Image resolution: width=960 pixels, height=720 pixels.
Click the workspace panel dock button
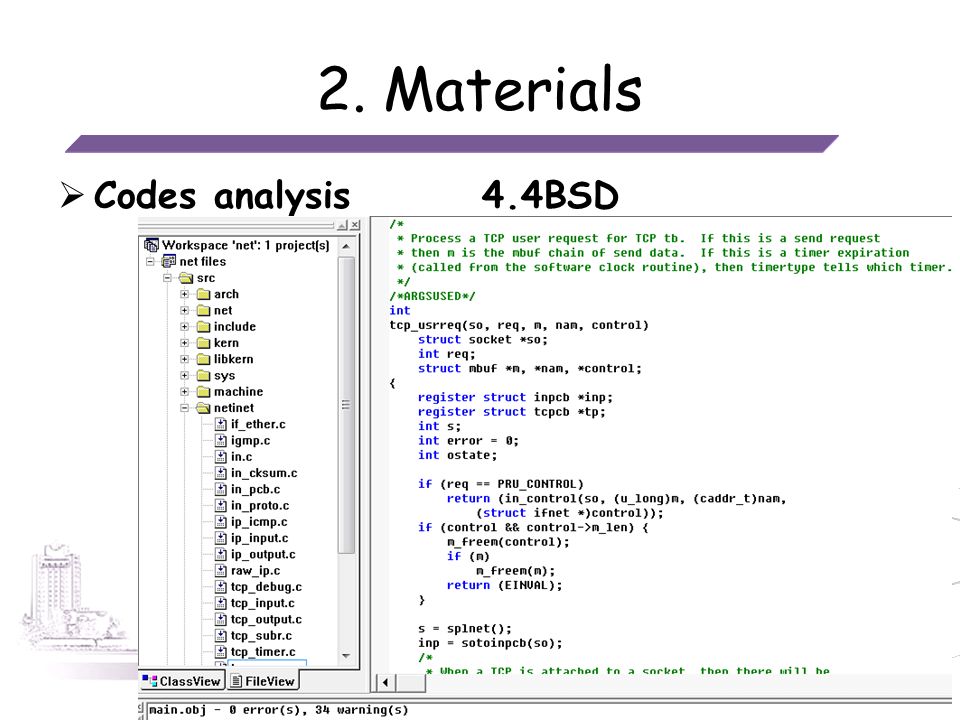pos(343,225)
